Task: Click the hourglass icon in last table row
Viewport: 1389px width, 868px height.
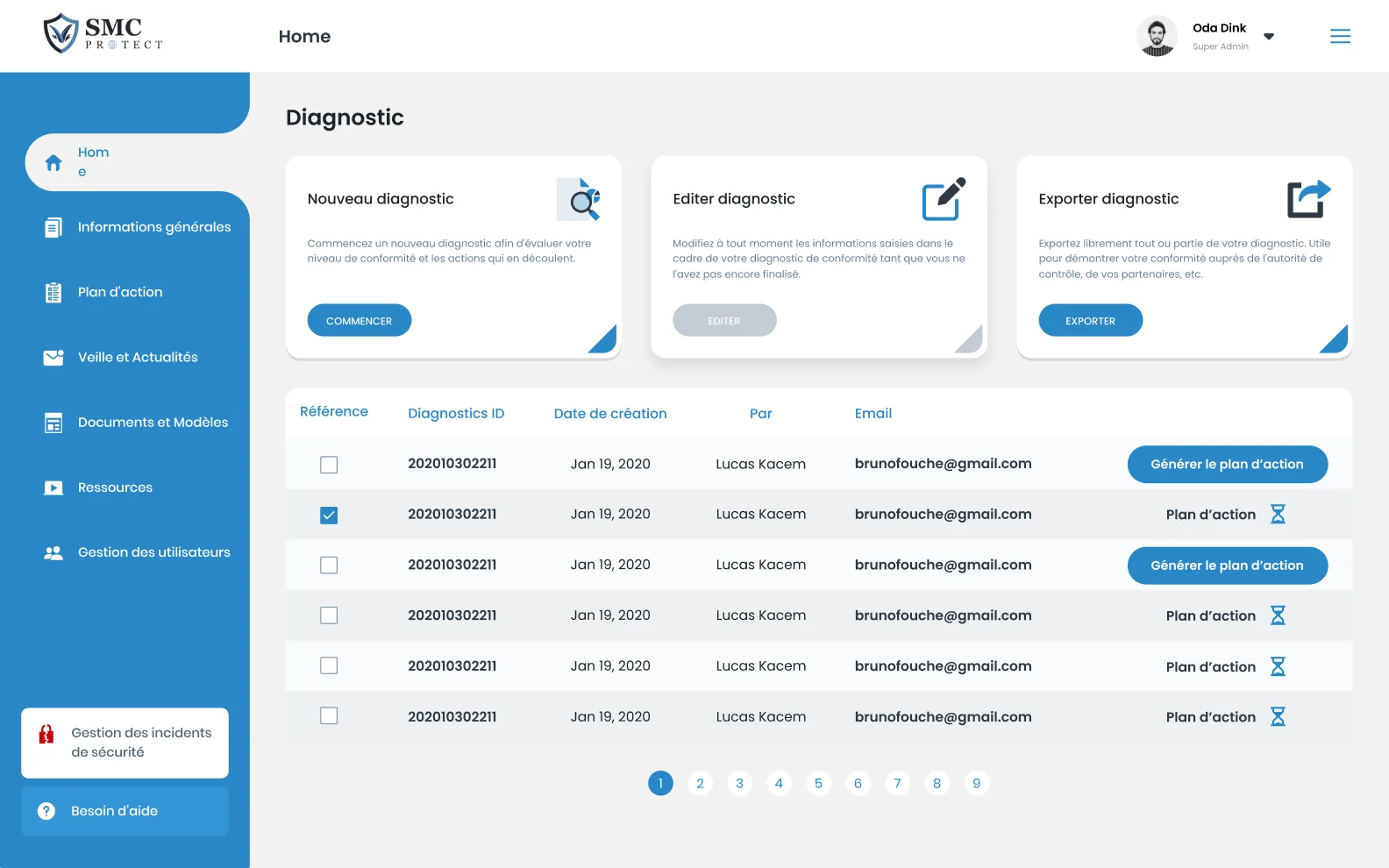Action: click(1278, 717)
